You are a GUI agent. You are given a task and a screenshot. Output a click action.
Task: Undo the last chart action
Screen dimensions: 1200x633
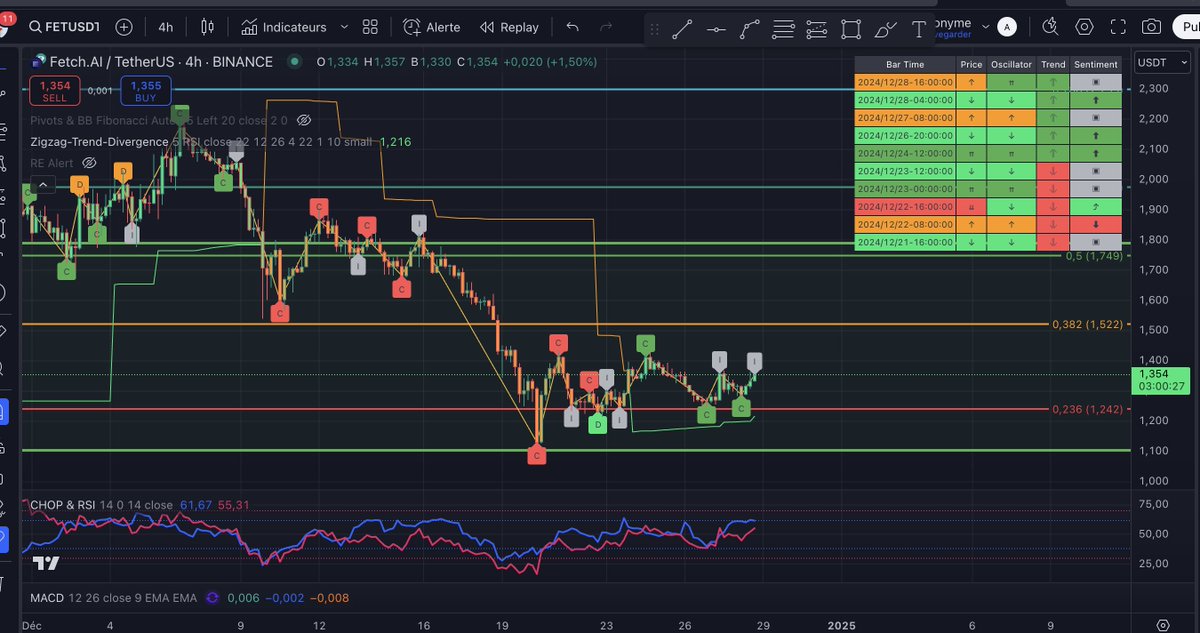(x=572, y=27)
